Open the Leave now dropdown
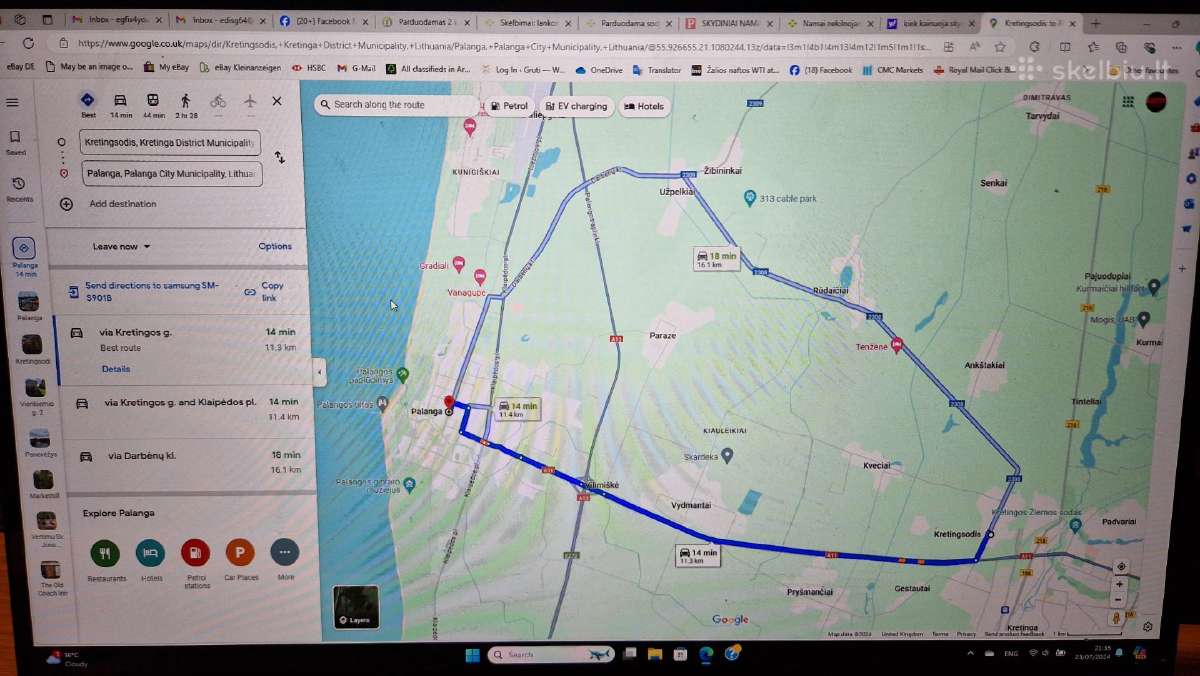 (121, 246)
